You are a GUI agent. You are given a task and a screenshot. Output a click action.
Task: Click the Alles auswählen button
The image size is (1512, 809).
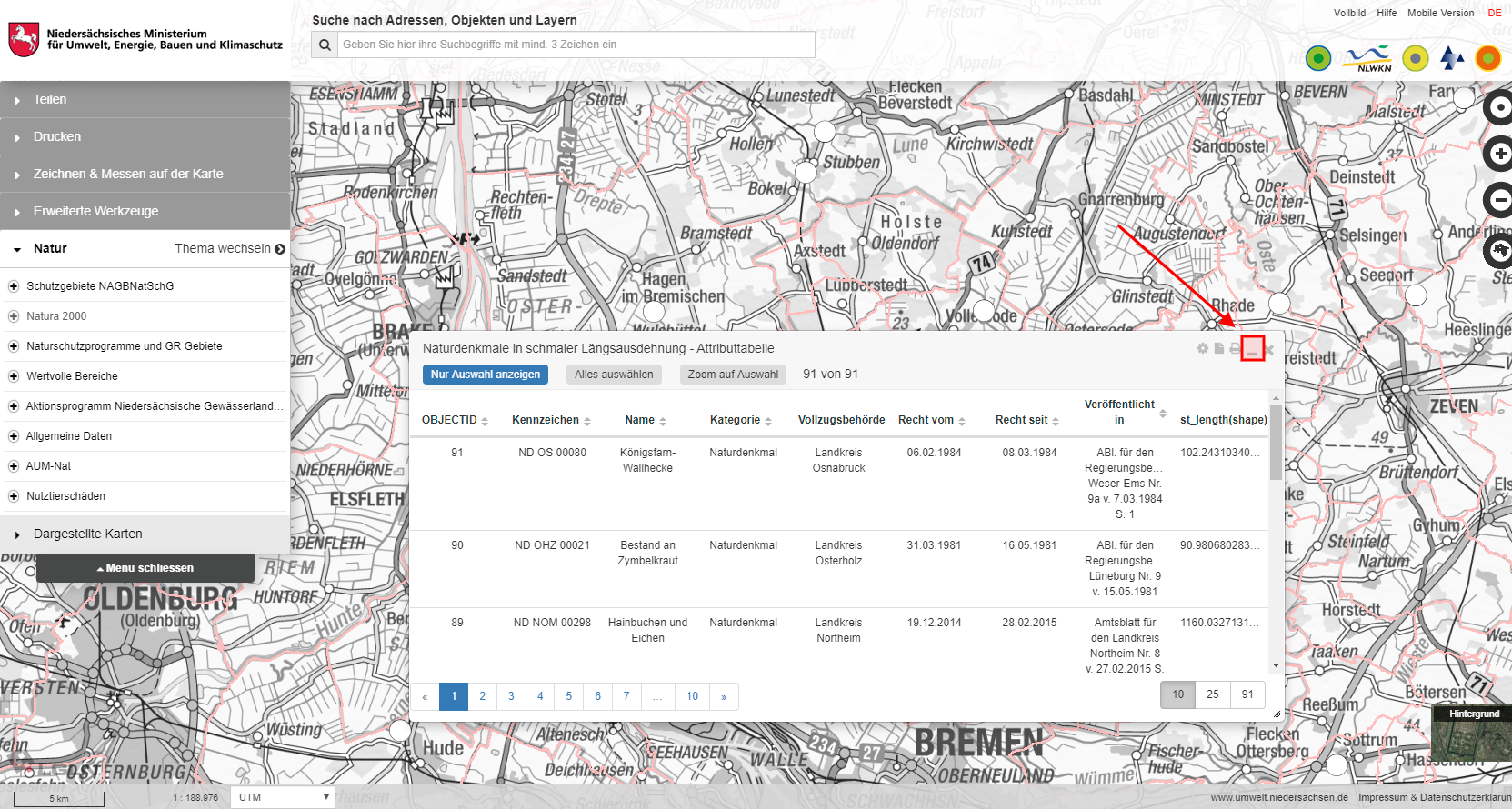coord(614,375)
